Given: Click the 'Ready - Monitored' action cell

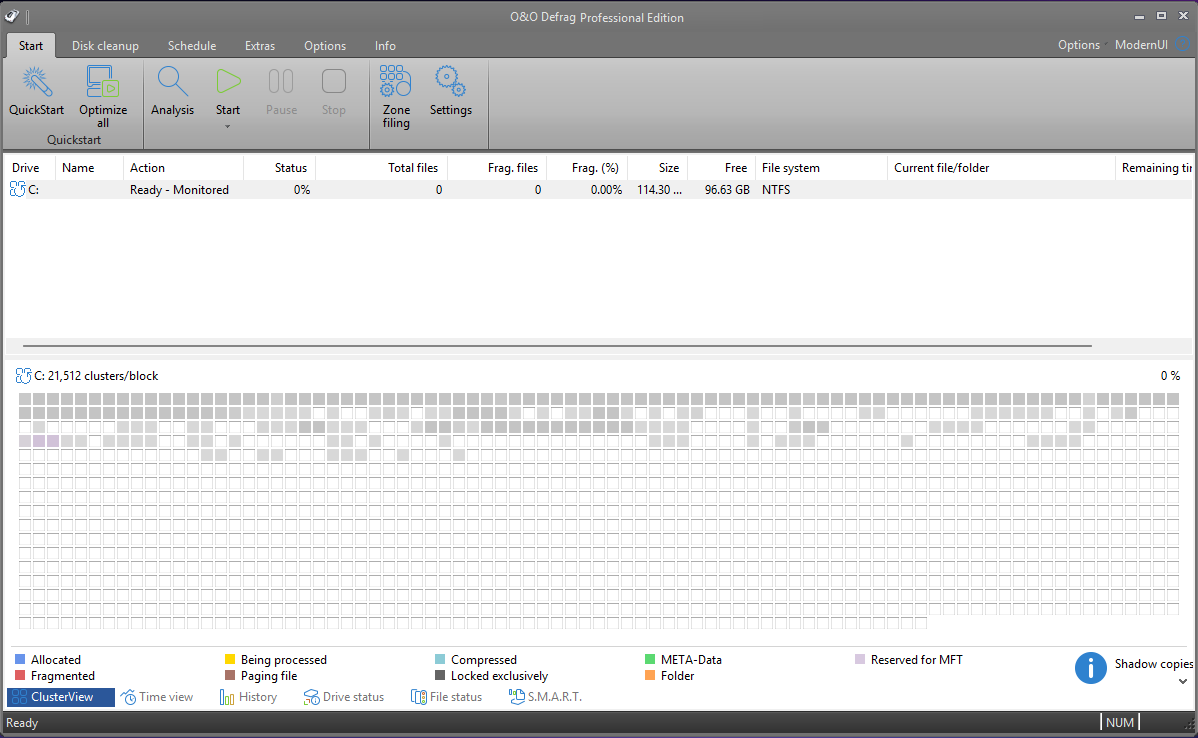Looking at the screenshot, I should pyautogui.click(x=179, y=190).
